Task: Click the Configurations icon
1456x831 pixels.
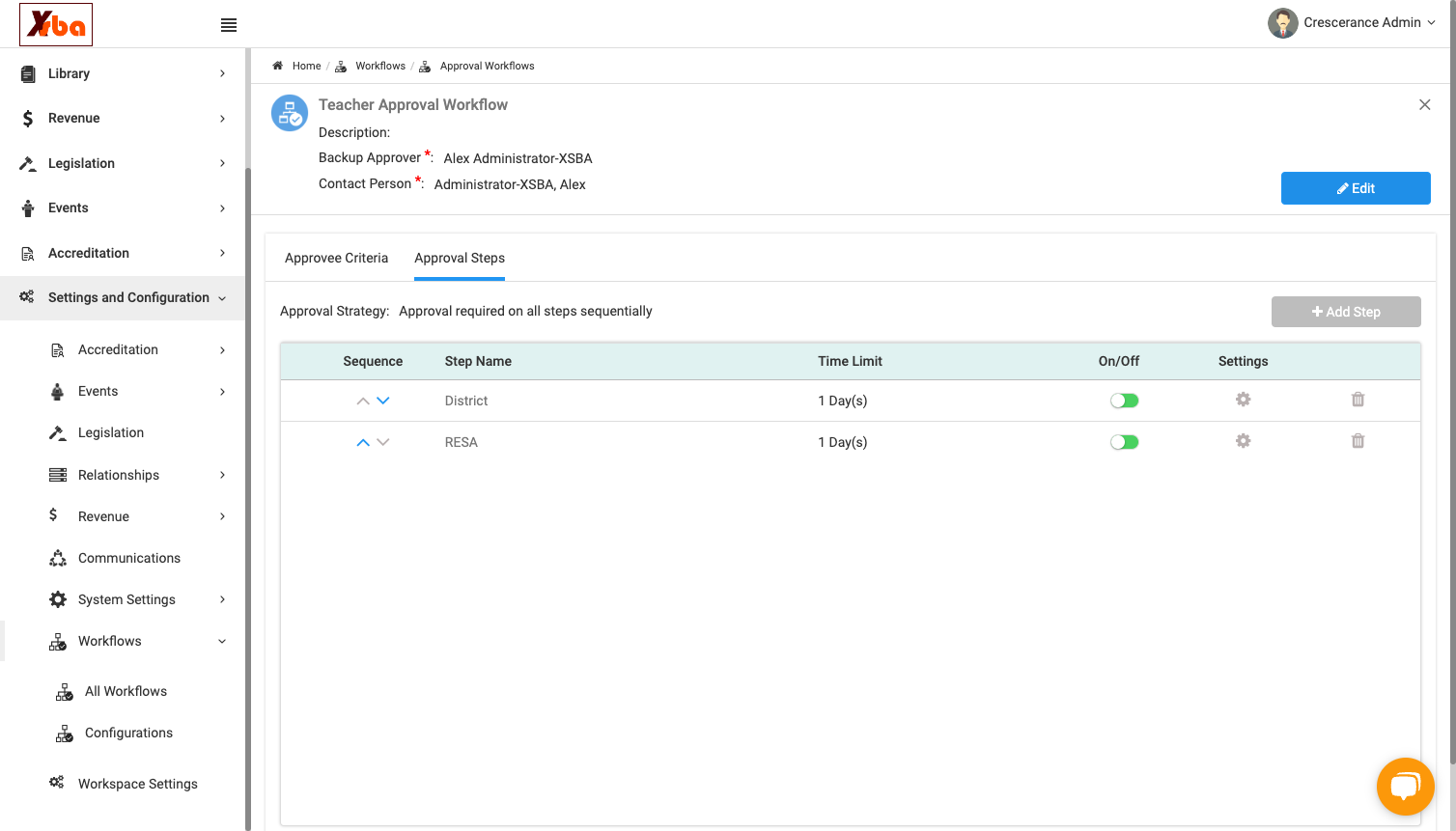Action: click(x=65, y=734)
